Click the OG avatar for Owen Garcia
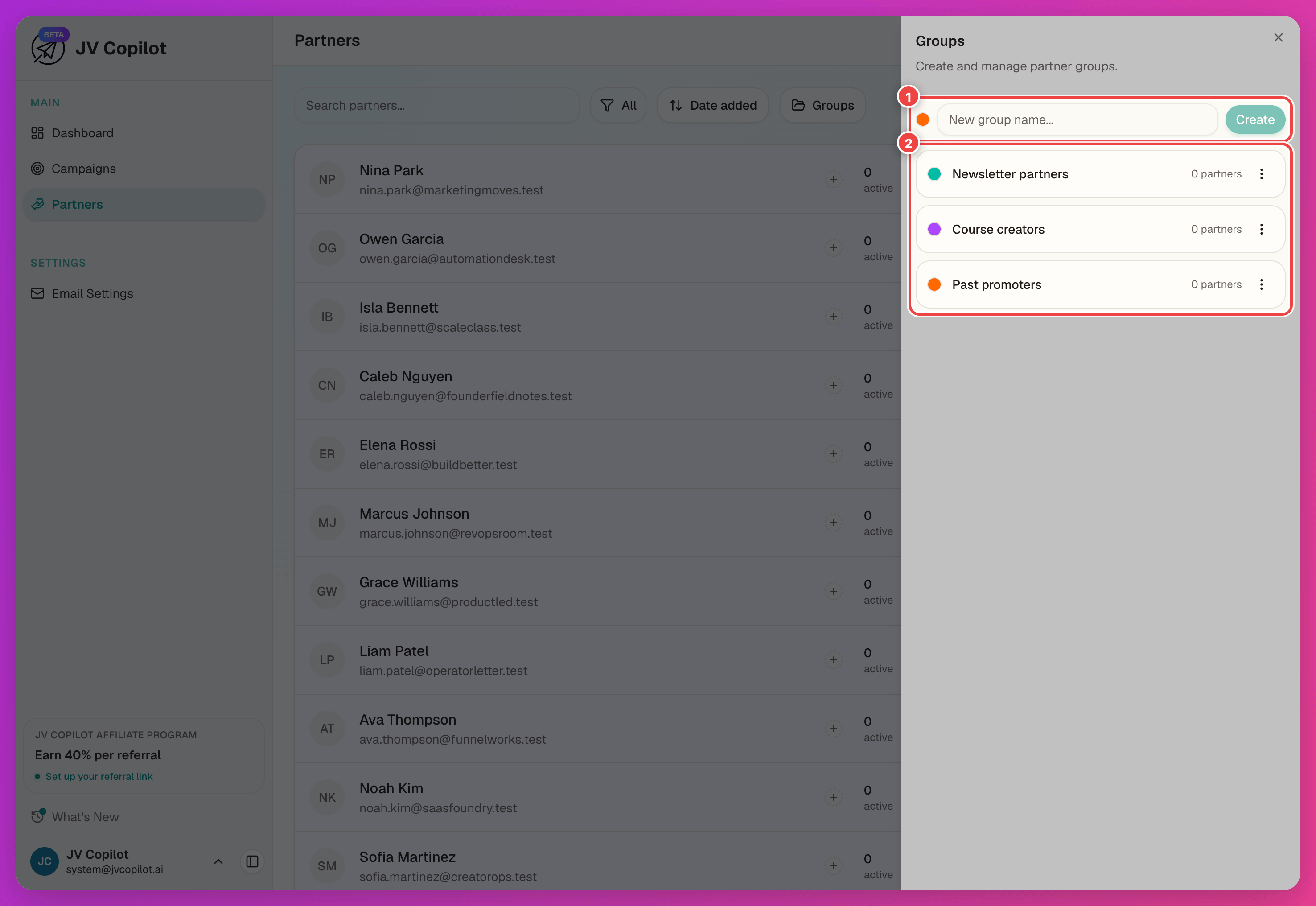Viewport: 1316px width, 906px height. [x=327, y=248]
